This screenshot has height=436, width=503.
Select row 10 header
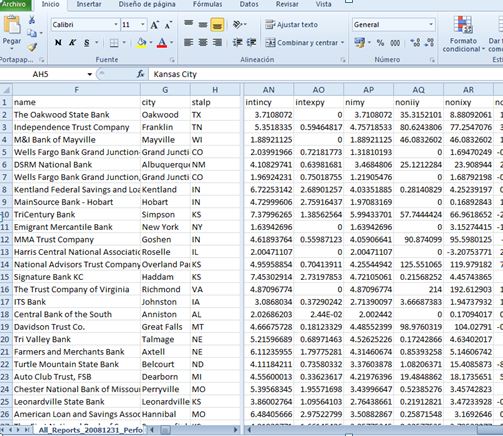(6, 215)
